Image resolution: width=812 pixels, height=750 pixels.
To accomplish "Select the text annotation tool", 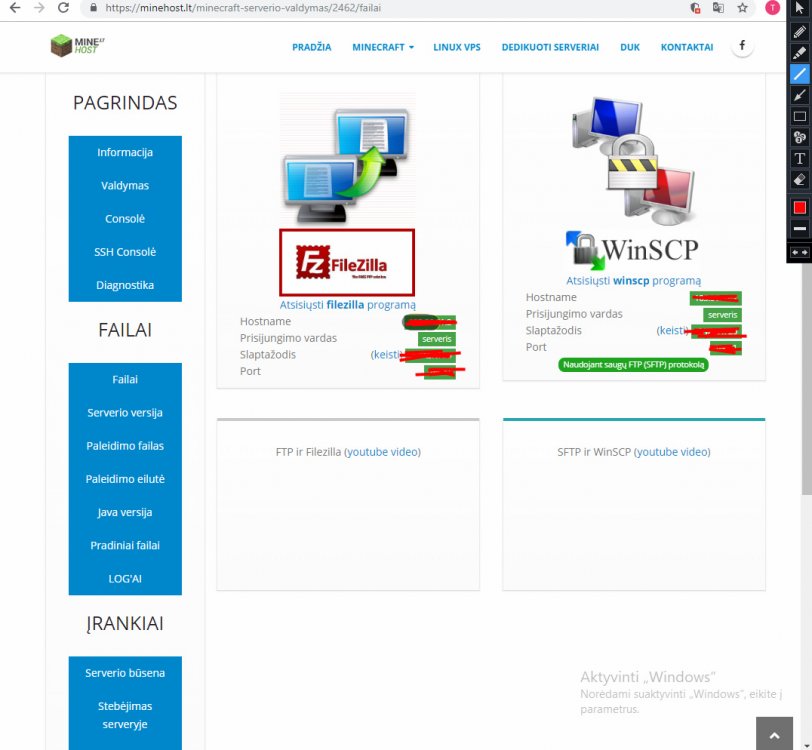I will pos(800,158).
